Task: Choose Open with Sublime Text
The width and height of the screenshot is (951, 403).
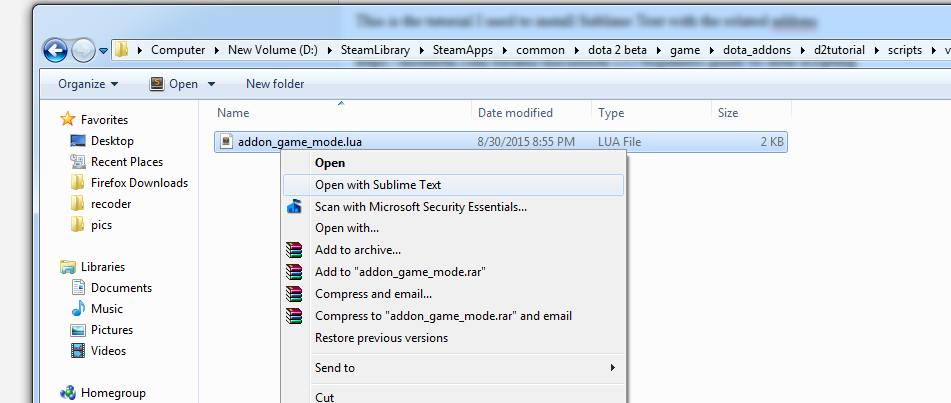Action: click(453, 185)
